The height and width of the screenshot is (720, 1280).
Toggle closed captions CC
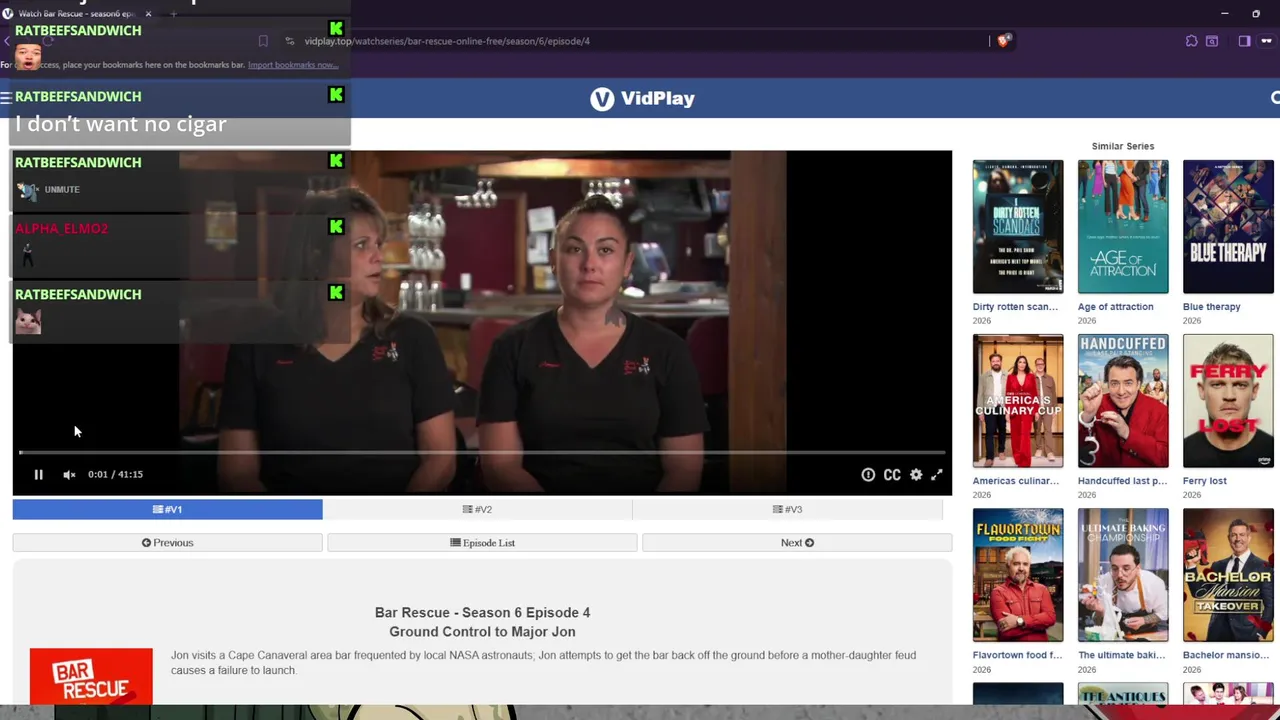coord(892,475)
